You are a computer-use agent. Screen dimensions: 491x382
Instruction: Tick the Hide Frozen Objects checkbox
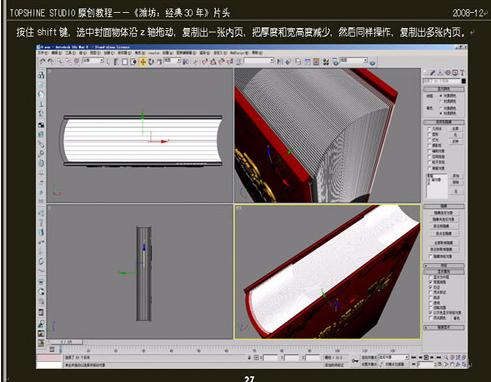(431, 256)
